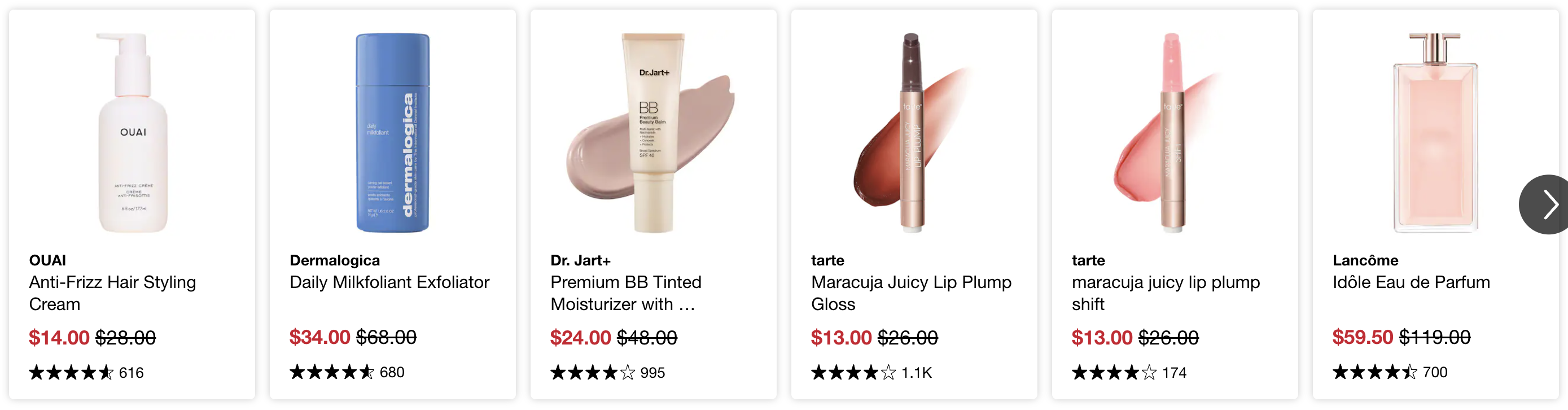Open maracuja juicy lip plump shift link
The width and height of the screenshot is (1568, 410).
tap(1166, 293)
